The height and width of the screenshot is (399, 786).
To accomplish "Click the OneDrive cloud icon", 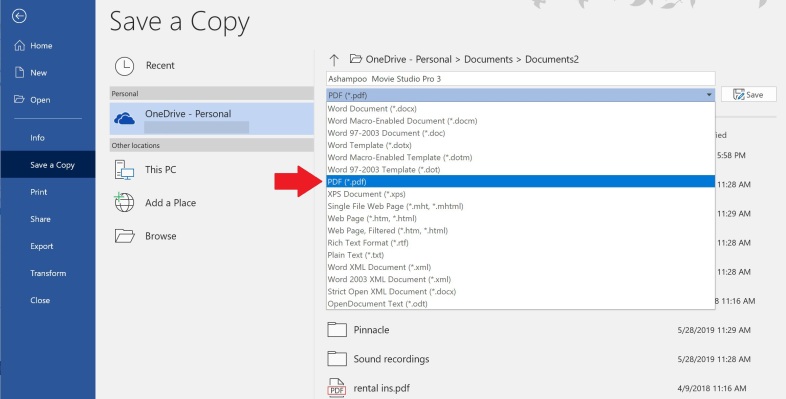I will [x=124, y=119].
